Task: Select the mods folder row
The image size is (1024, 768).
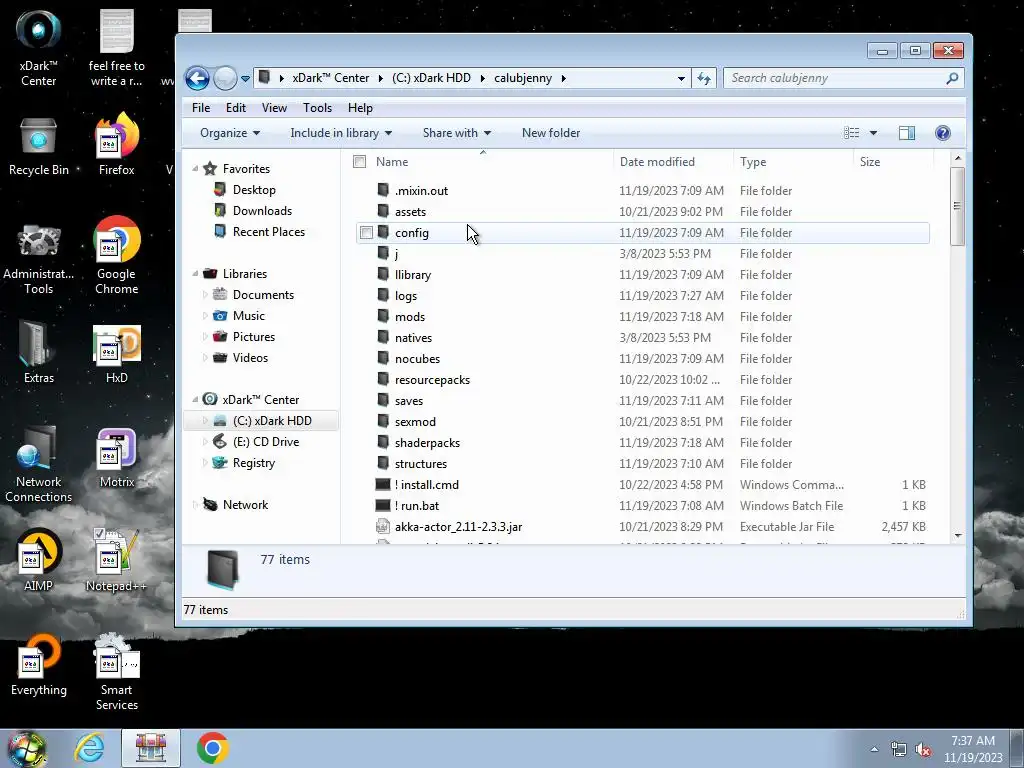Action: [643, 317]
